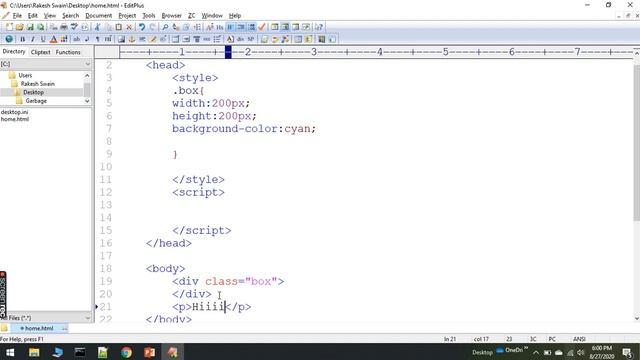Open Google Chrome from taskbar

[127, 352]
